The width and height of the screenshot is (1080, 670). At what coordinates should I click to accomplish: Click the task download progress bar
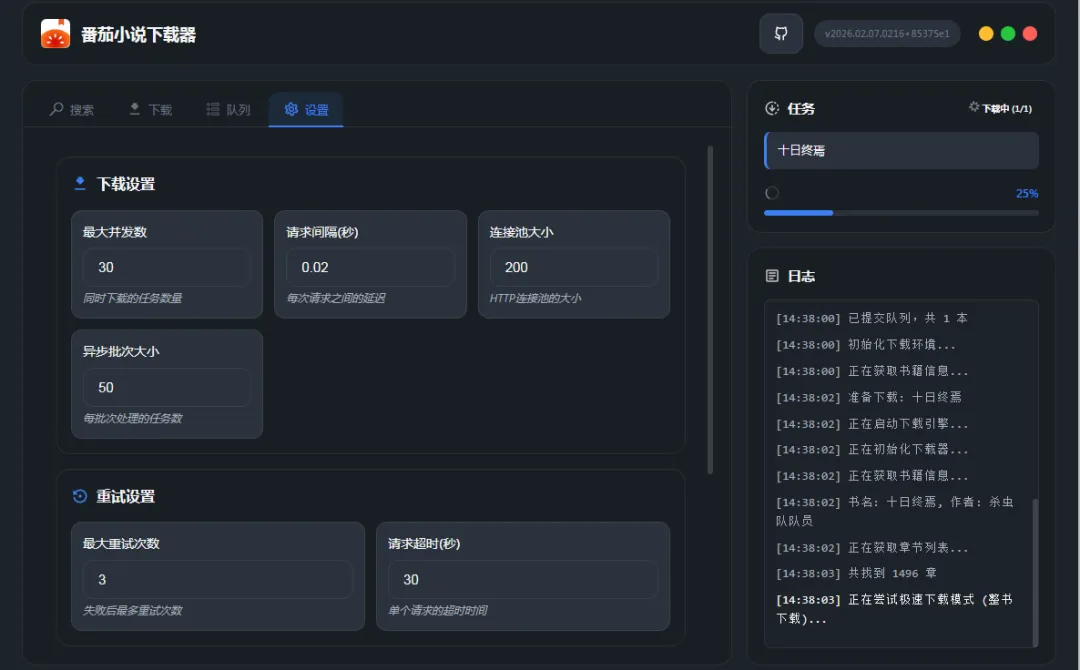(902, 213)
